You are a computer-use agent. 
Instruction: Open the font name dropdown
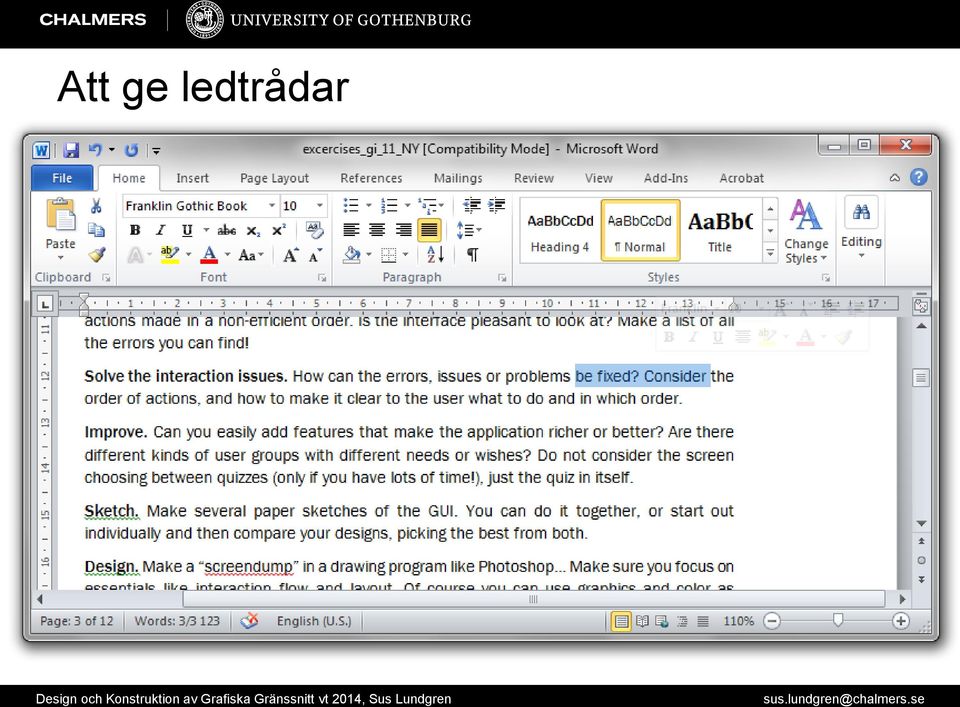tap(272, 206)
